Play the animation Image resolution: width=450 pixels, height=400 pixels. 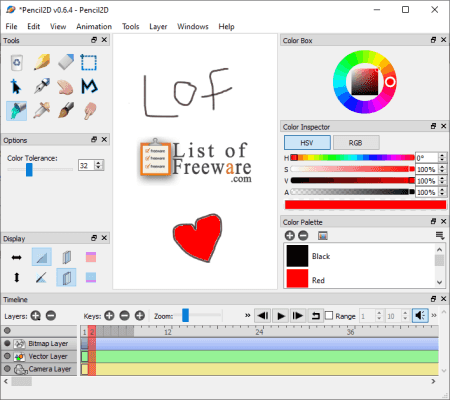281,316
